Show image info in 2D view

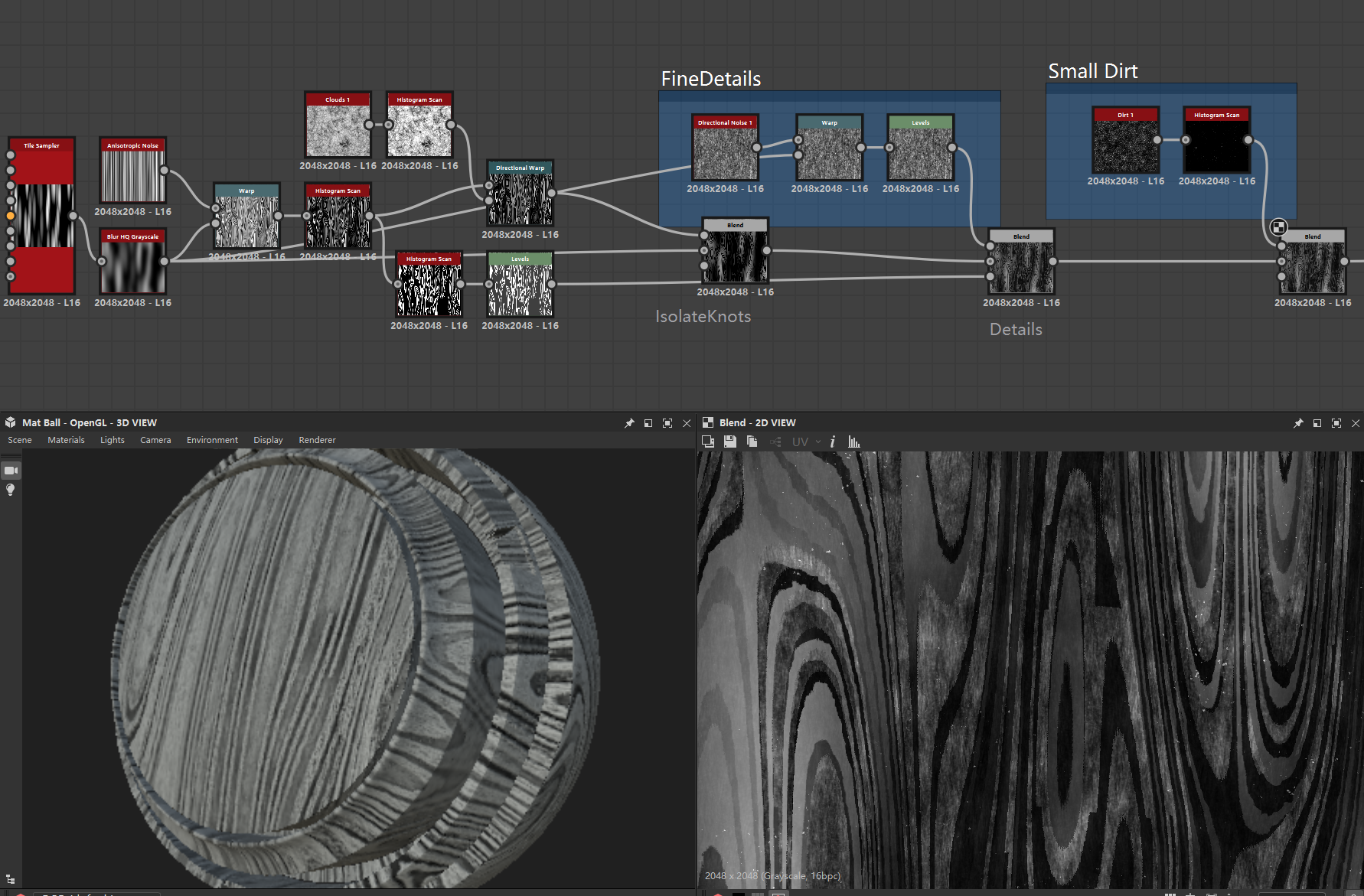click(x=832, y=441)
